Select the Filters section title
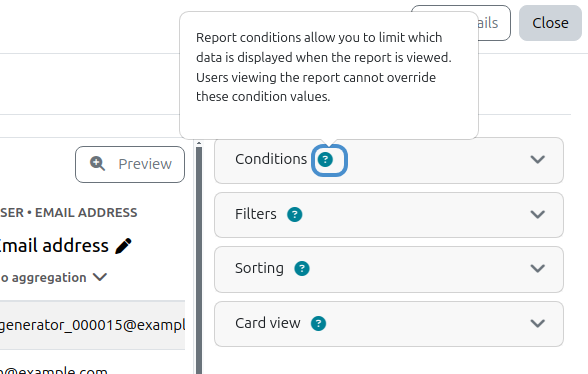588x374 pixels. [x=256, y=214]
